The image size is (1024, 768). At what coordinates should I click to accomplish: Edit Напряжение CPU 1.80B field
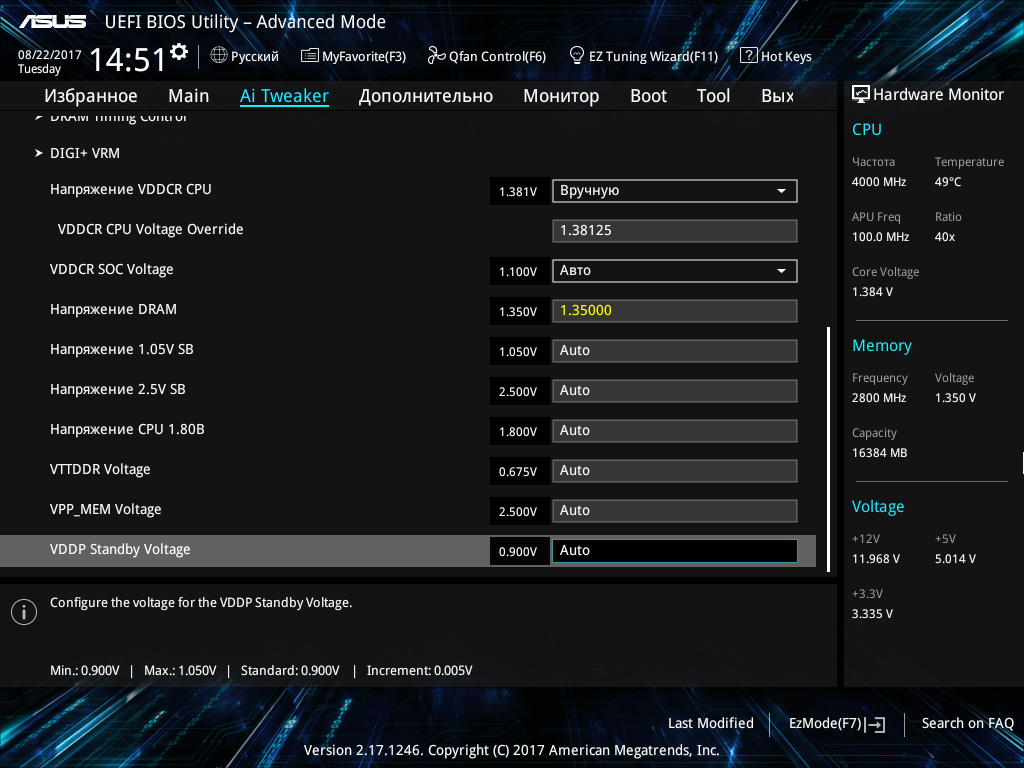[675, 430]
